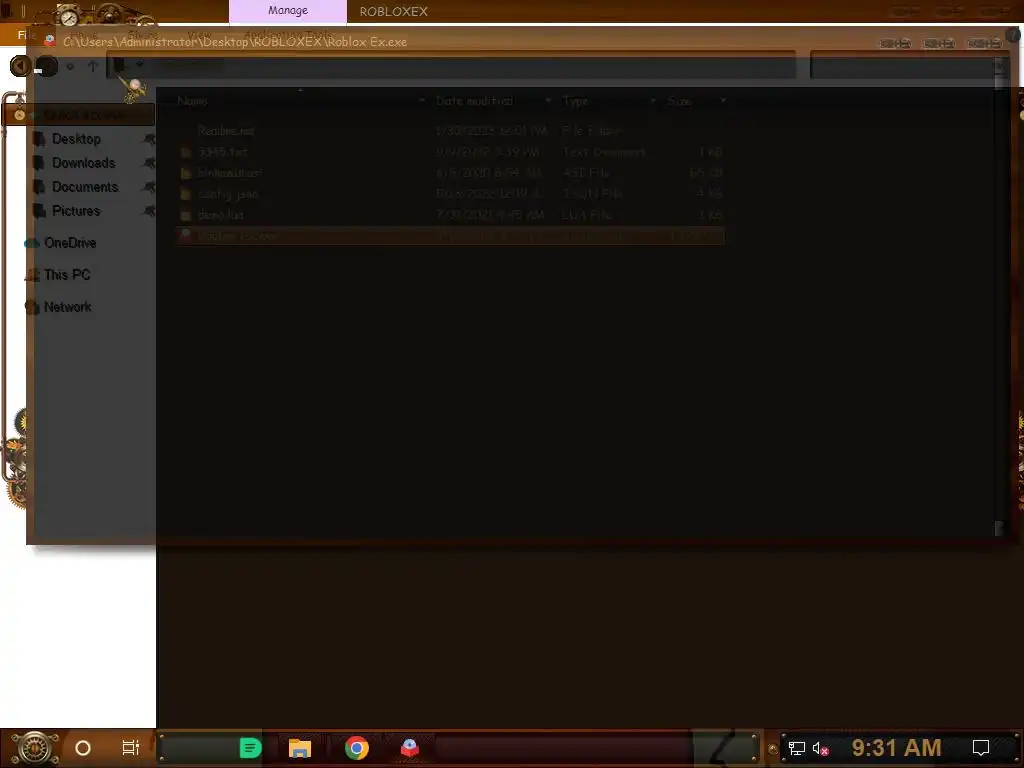Viewport: 1024px width, 768px height.
Task: Sort files by the Type column
Action: [575, 101]
